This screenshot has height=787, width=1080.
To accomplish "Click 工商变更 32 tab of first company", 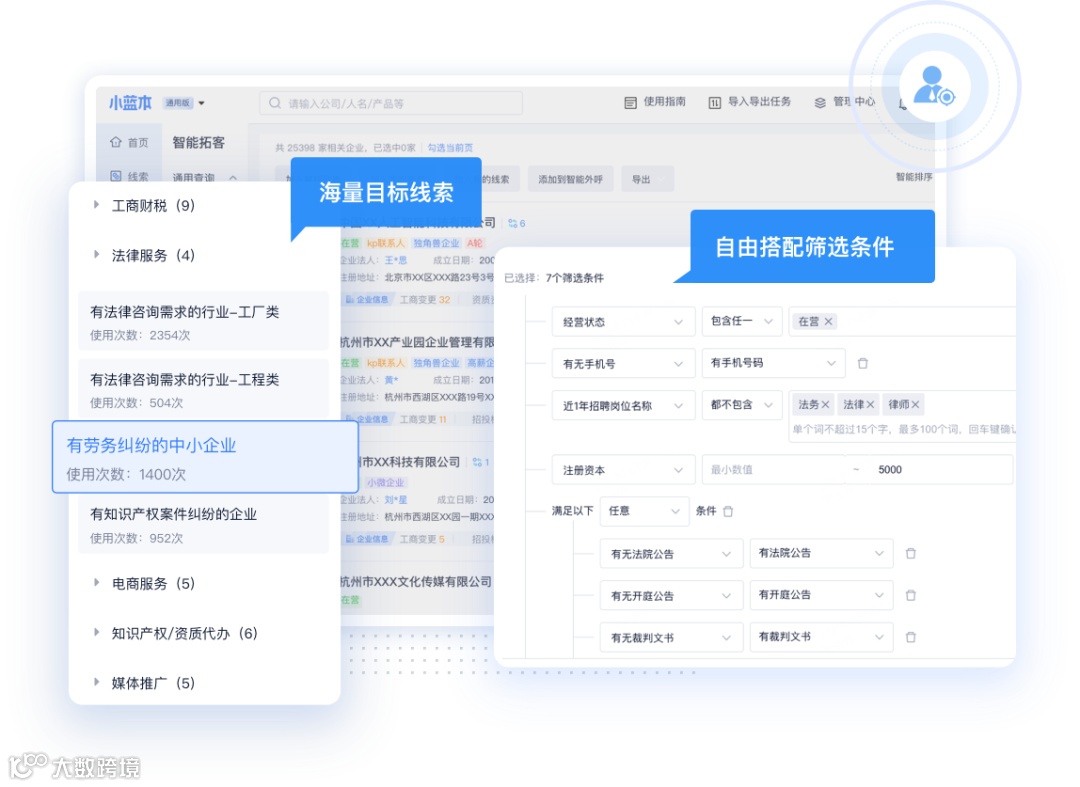I will click(x=425, y=300).
